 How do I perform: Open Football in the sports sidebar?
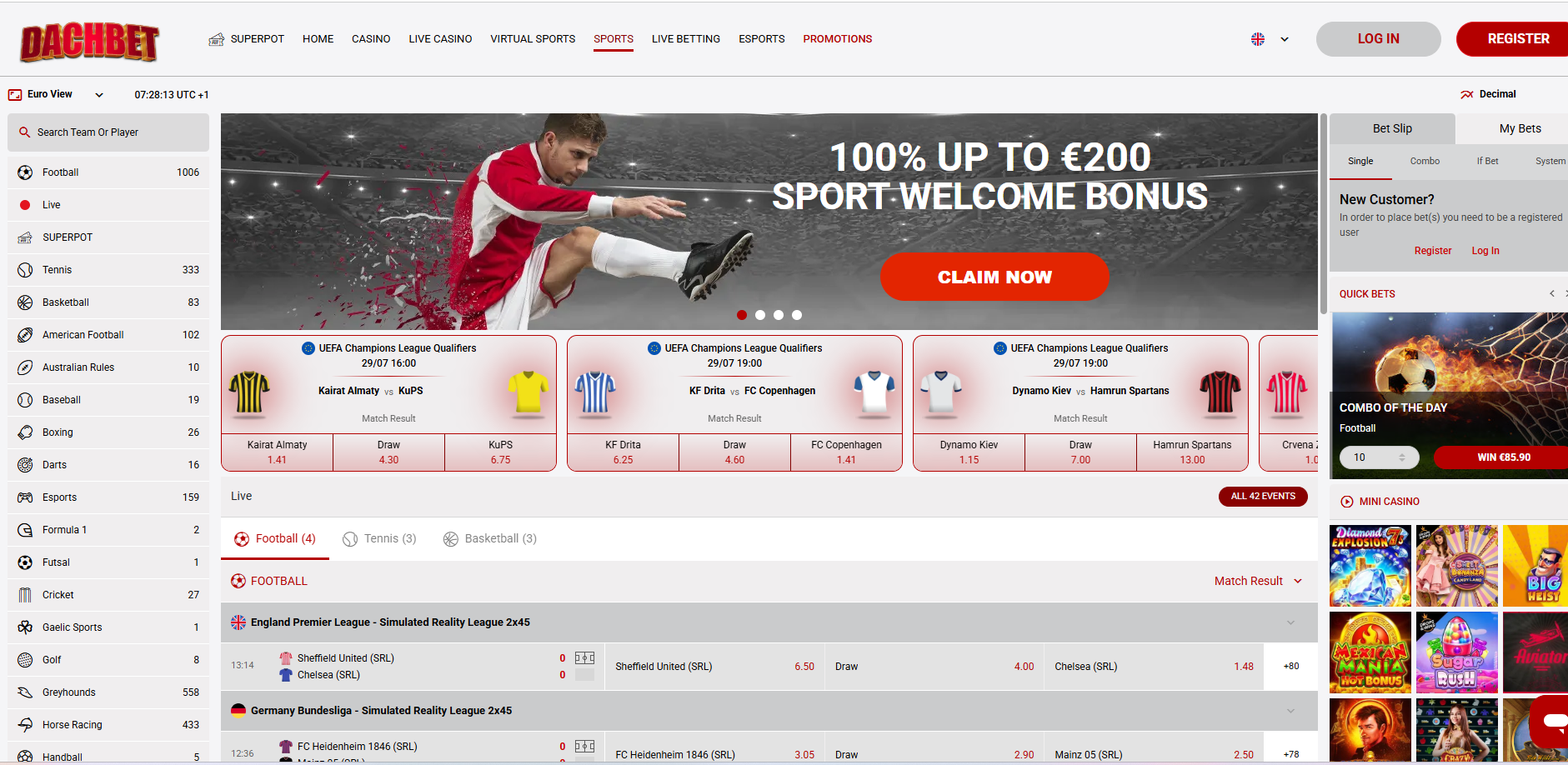coord(108,172)
